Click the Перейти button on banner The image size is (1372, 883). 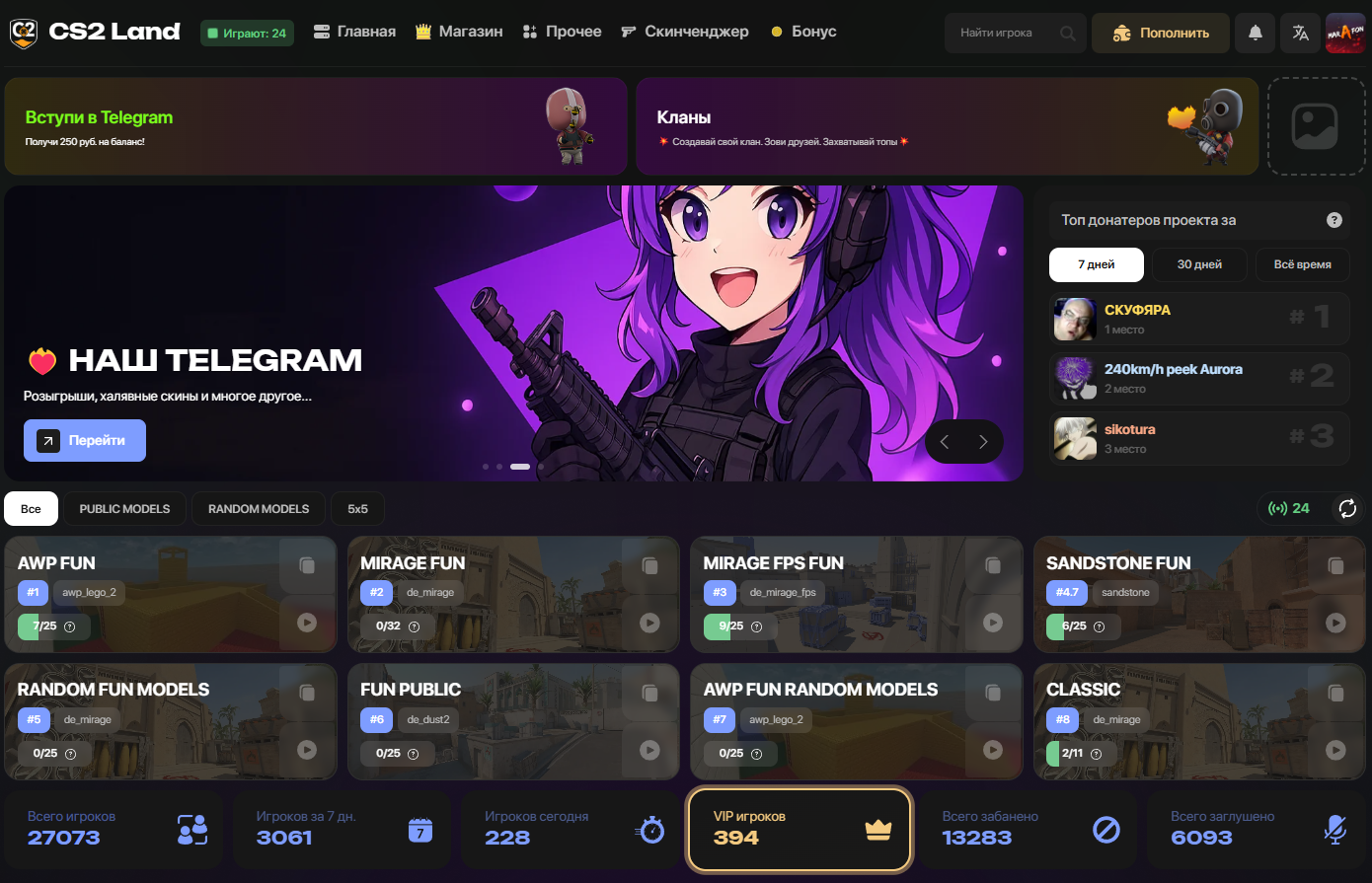pyautogui.click(x=85, y=441)
